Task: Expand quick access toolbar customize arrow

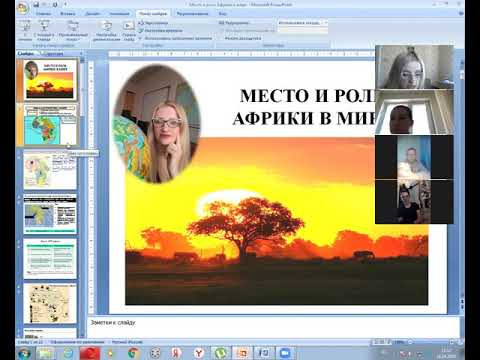Action: (65, 5)
